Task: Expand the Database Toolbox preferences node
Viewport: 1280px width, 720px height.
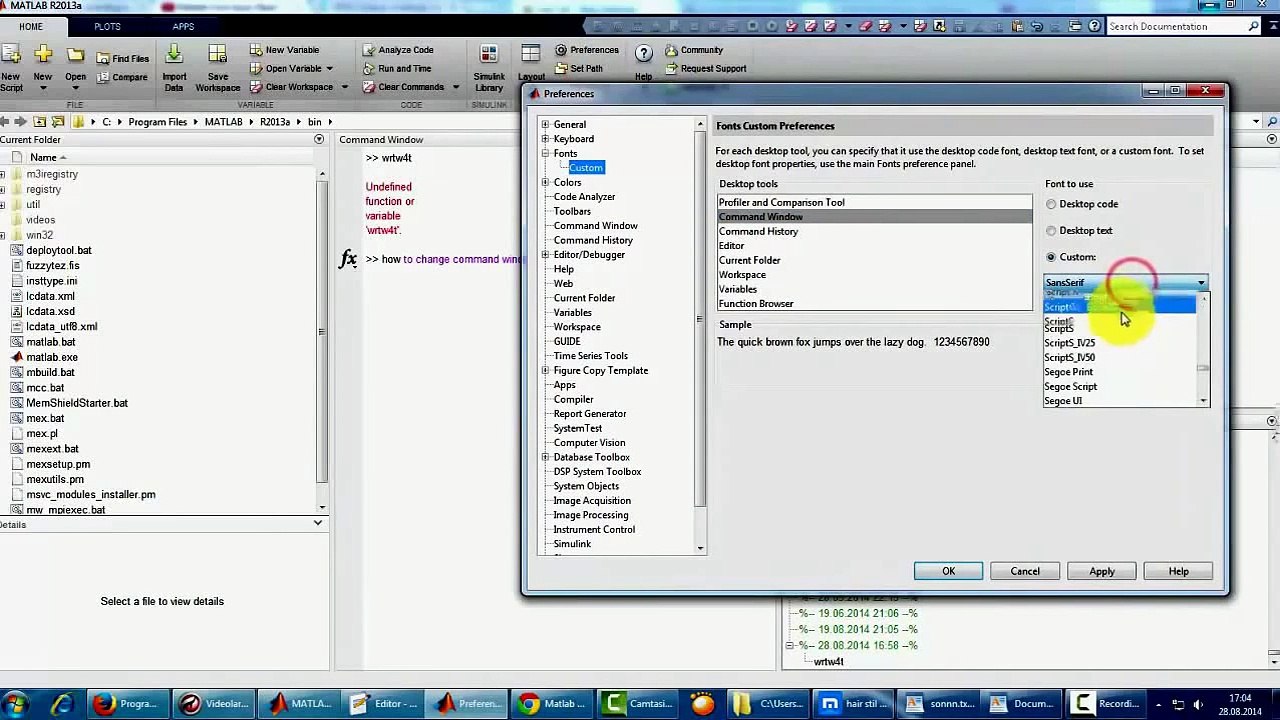Action: tap(545, 457)
